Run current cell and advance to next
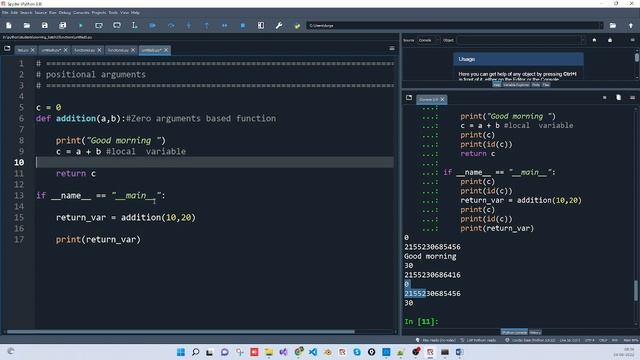This screenshot has width=640, height=360. [117, 25]
